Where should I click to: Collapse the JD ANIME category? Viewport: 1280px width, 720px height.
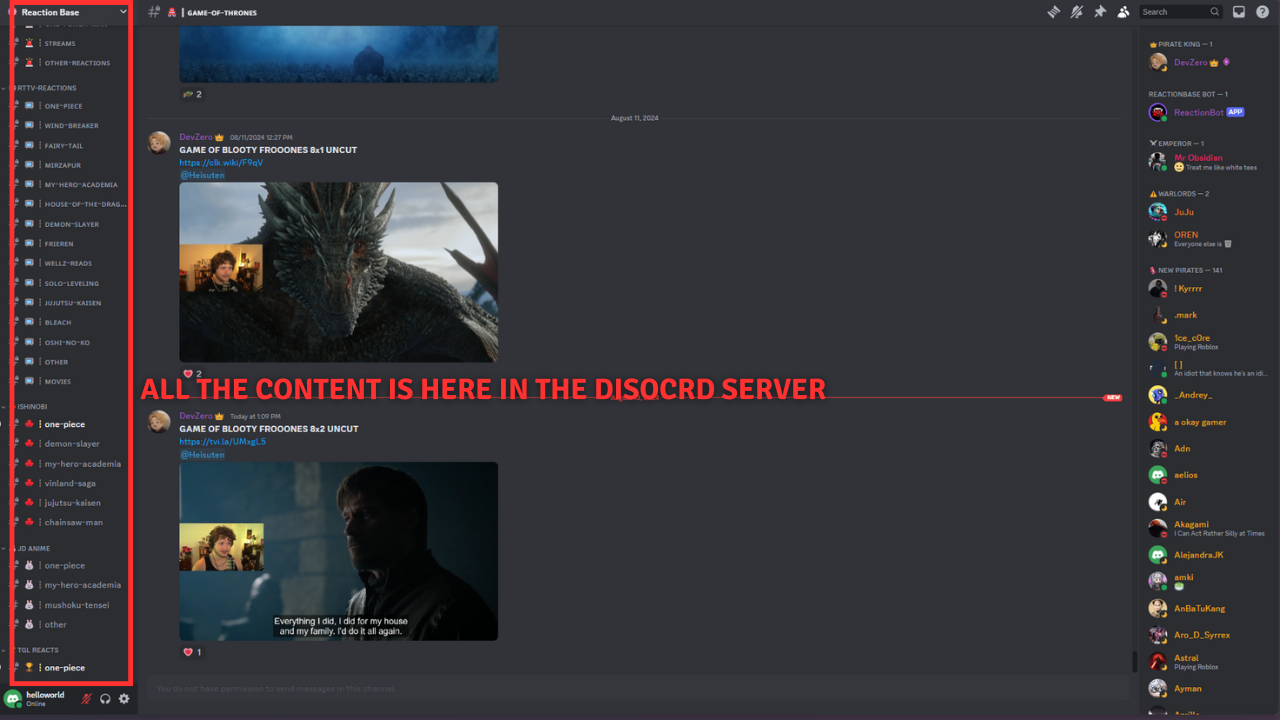(32, 548)
